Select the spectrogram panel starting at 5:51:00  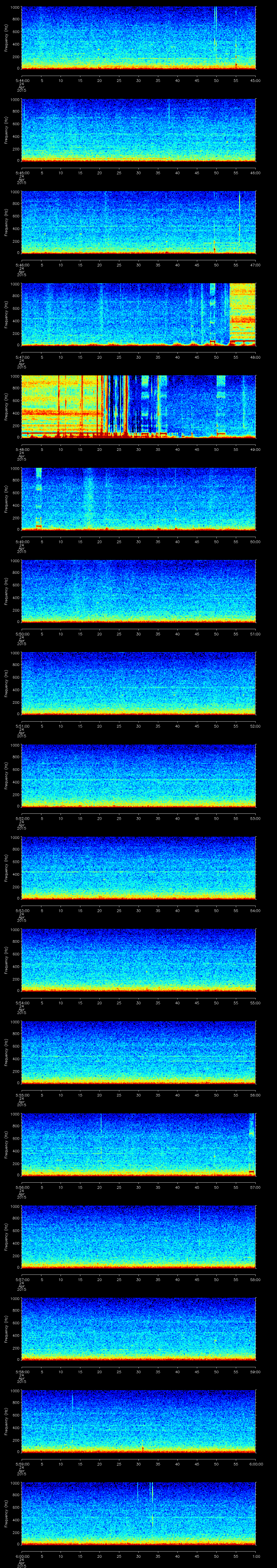point(138,683)
